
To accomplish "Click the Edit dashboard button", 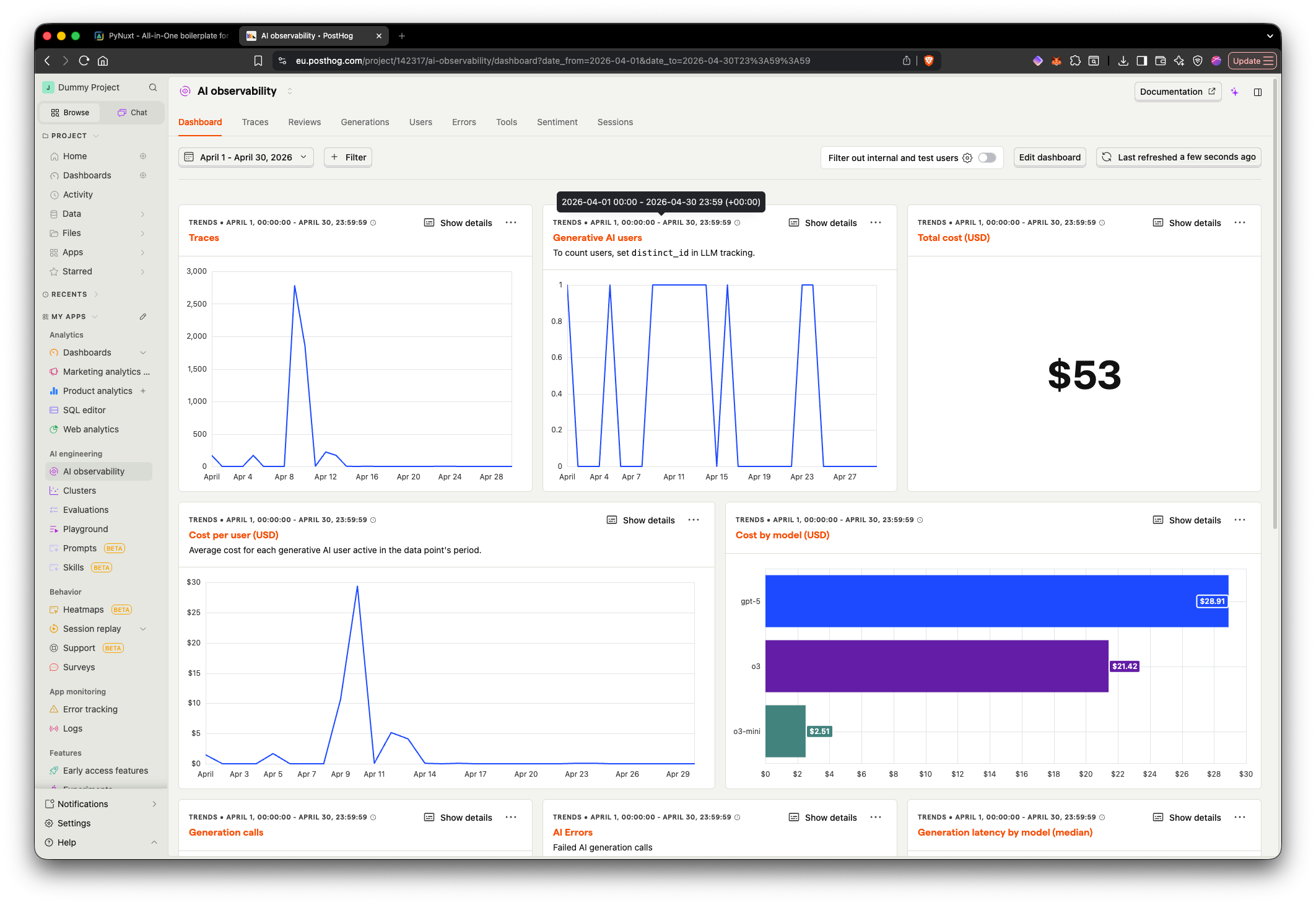I will [x=1050, y=157].
